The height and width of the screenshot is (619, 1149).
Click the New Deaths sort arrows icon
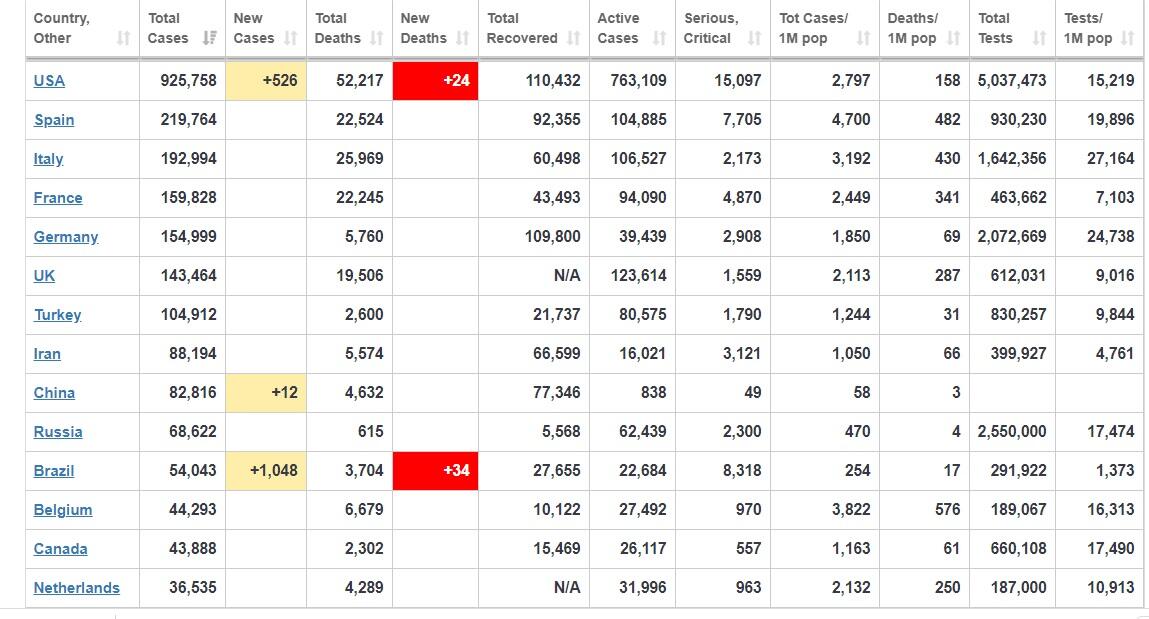462,38
